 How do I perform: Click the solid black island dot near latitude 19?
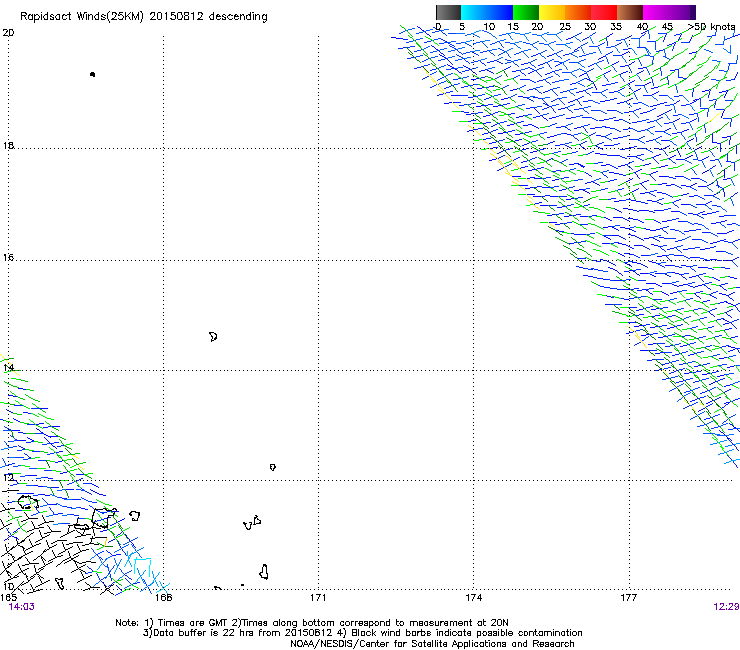tap(92, 74)
